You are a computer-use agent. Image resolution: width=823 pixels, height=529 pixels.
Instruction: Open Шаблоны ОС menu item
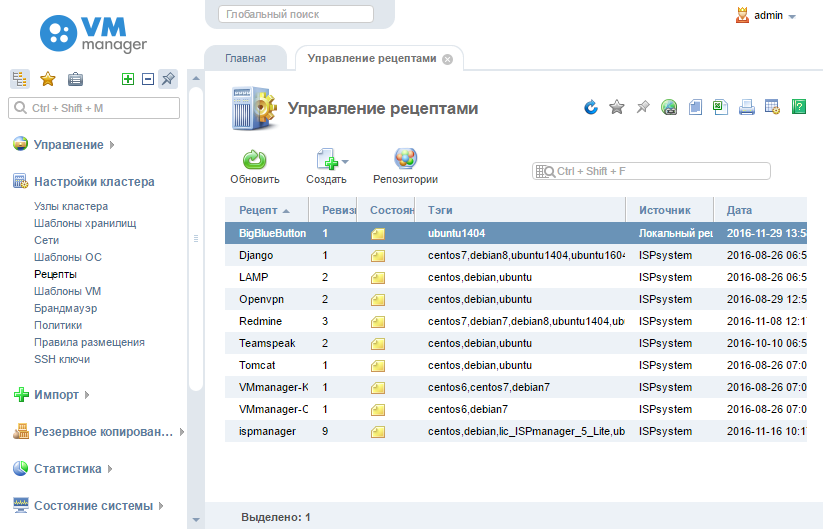[x=68, y=257]
